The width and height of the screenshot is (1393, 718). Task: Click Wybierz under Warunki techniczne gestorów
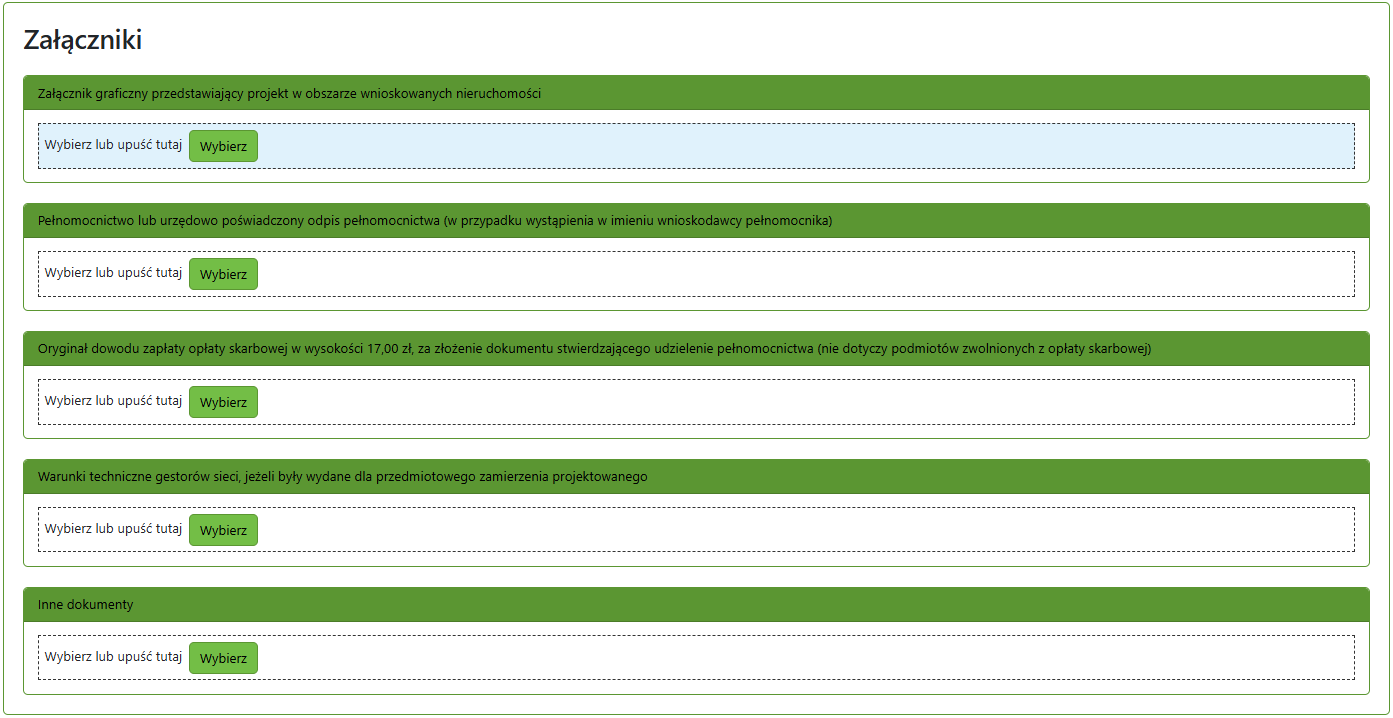[223, 530]
